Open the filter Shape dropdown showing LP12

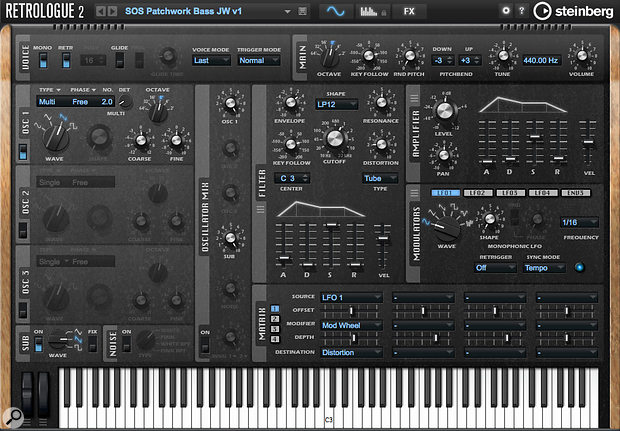[337, 104]
